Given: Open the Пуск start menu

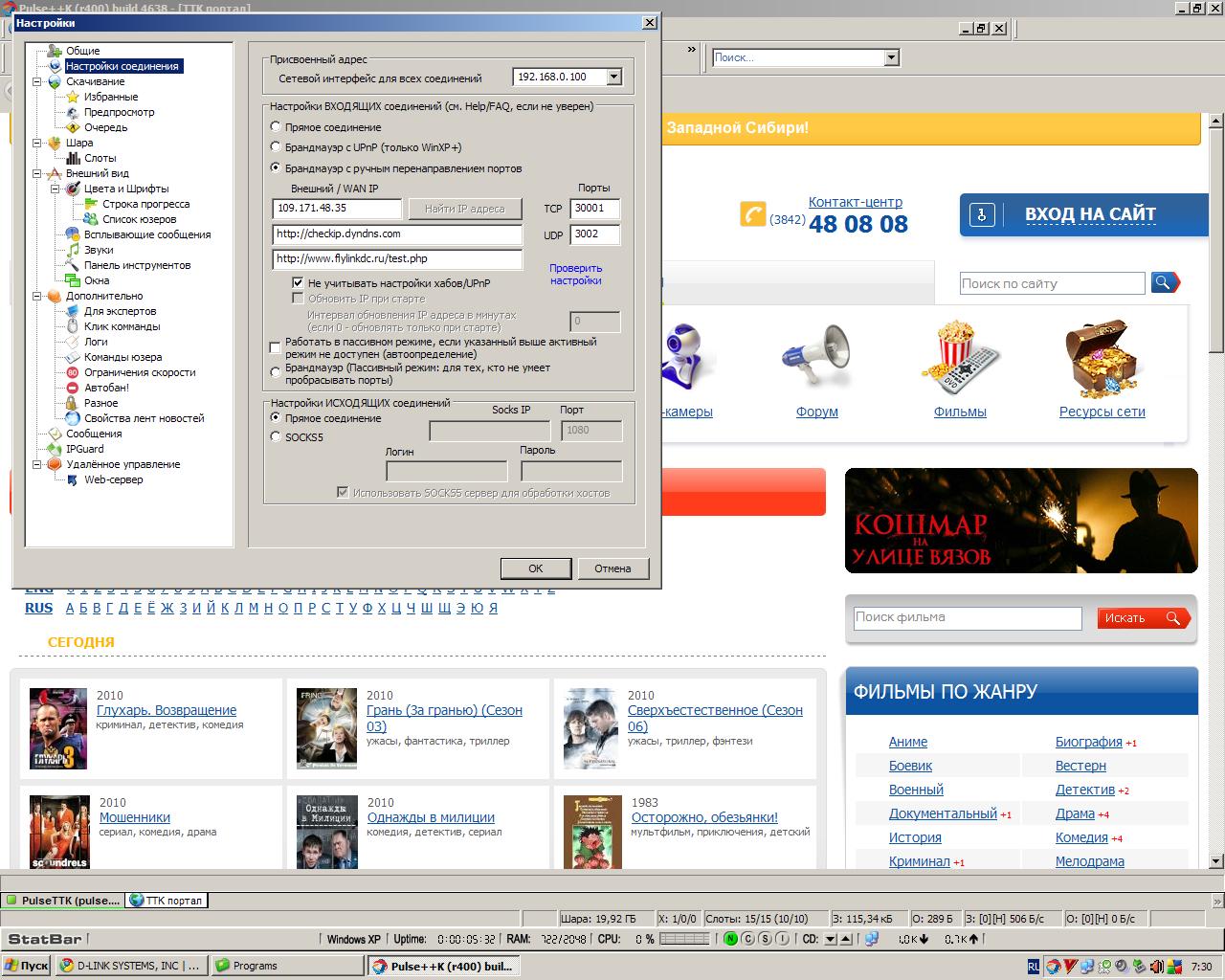Looking at the screenshot, I should tap(27, 966).
